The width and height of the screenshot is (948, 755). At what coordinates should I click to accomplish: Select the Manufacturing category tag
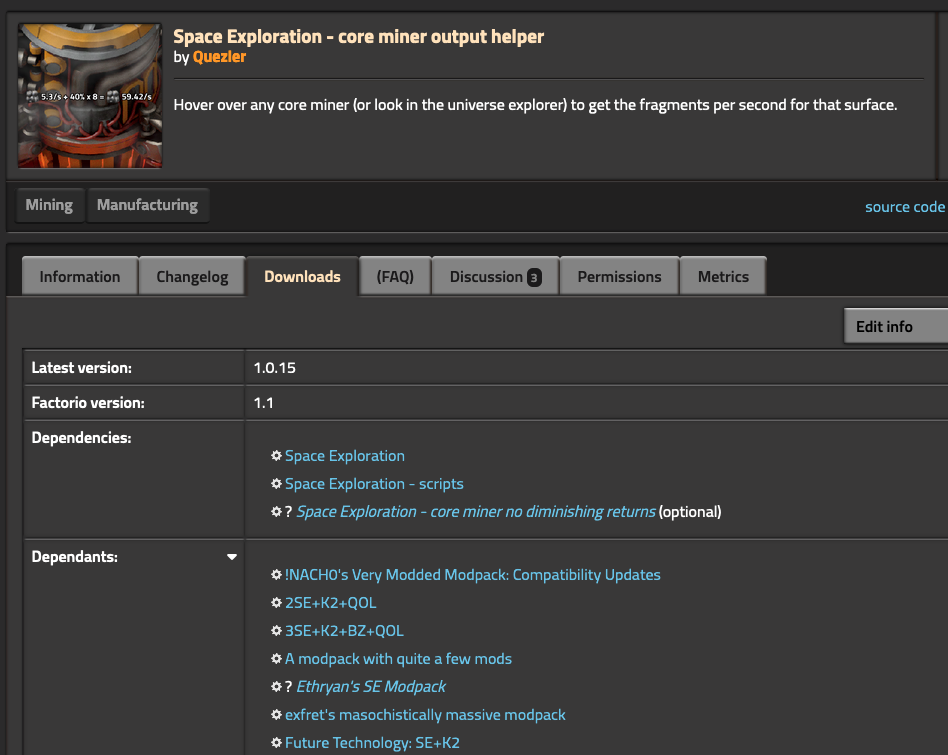pos(147,205)
